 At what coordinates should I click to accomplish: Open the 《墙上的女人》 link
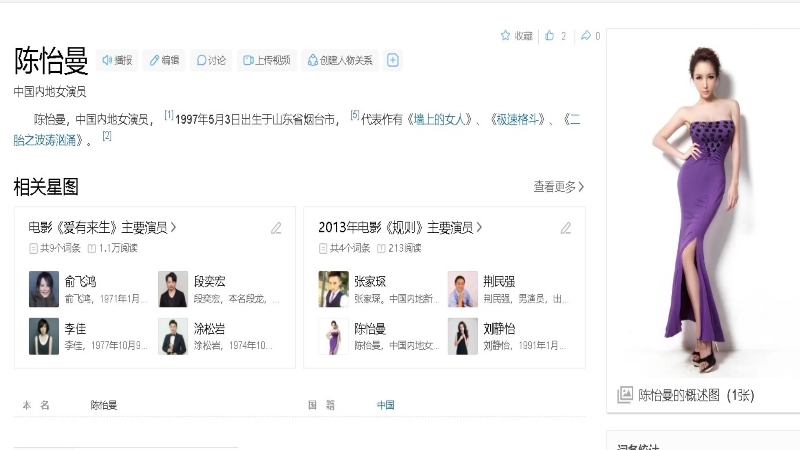click(x=444, y=119)
